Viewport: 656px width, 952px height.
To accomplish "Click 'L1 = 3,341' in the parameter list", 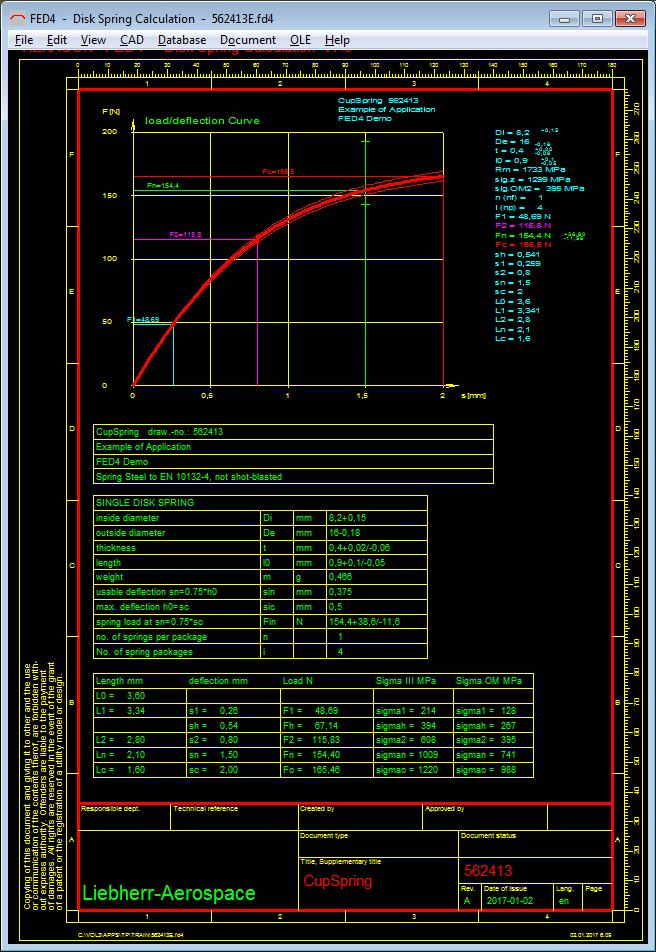I will 517,310.
